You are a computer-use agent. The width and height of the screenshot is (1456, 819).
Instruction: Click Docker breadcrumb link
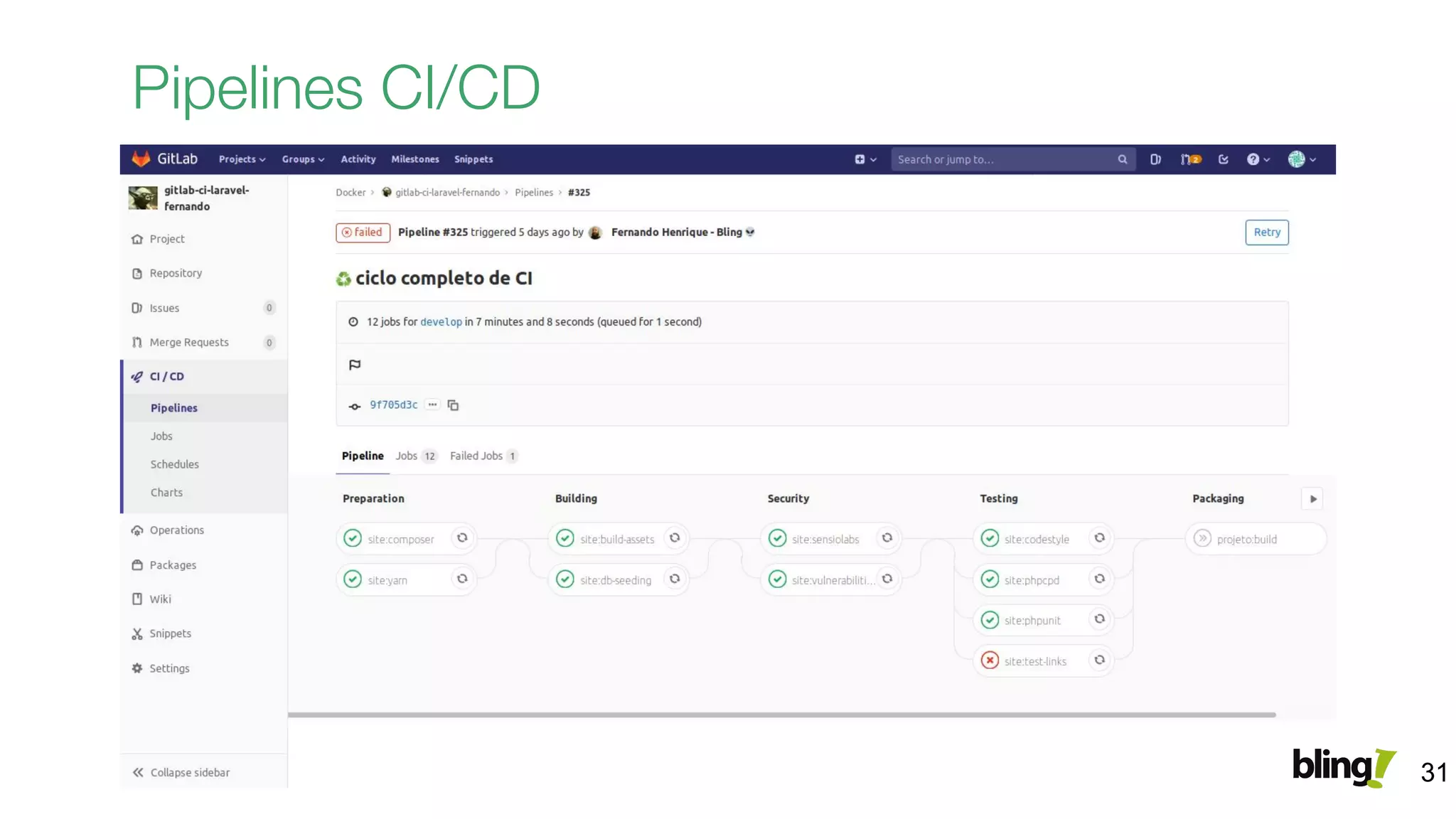pyautogui.click(x=350, y=193)
